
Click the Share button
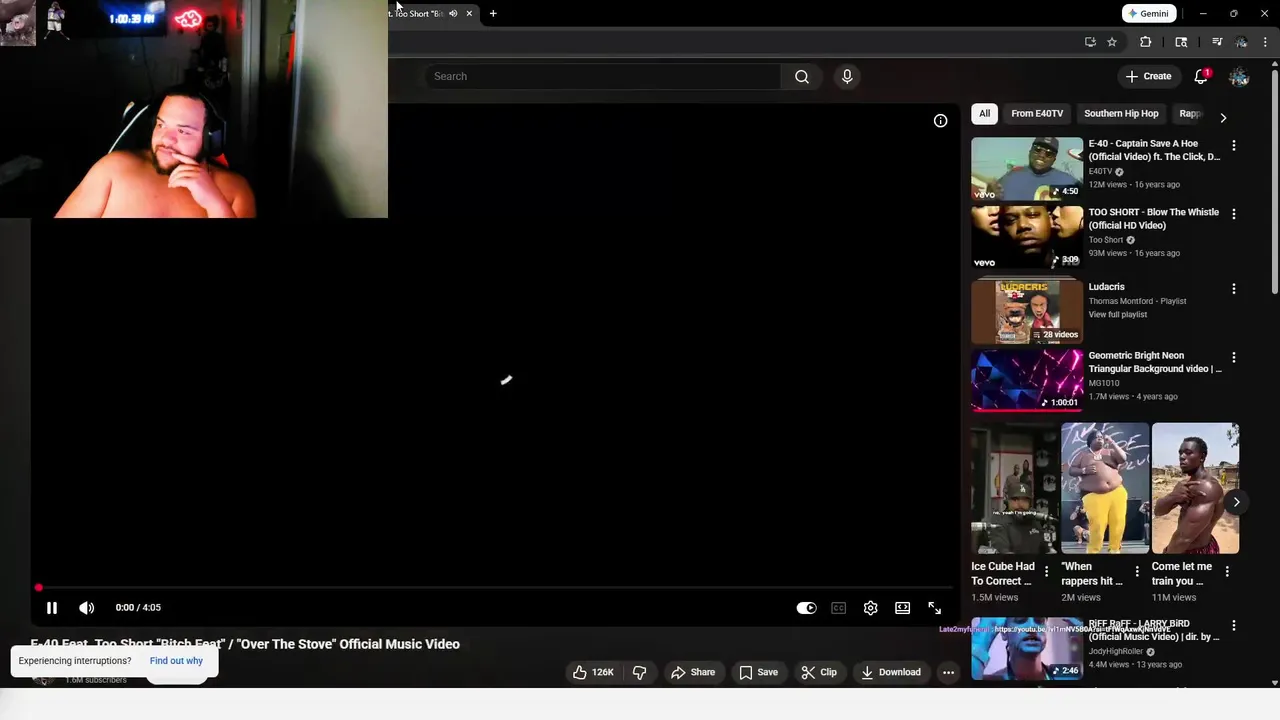point(693,672)
